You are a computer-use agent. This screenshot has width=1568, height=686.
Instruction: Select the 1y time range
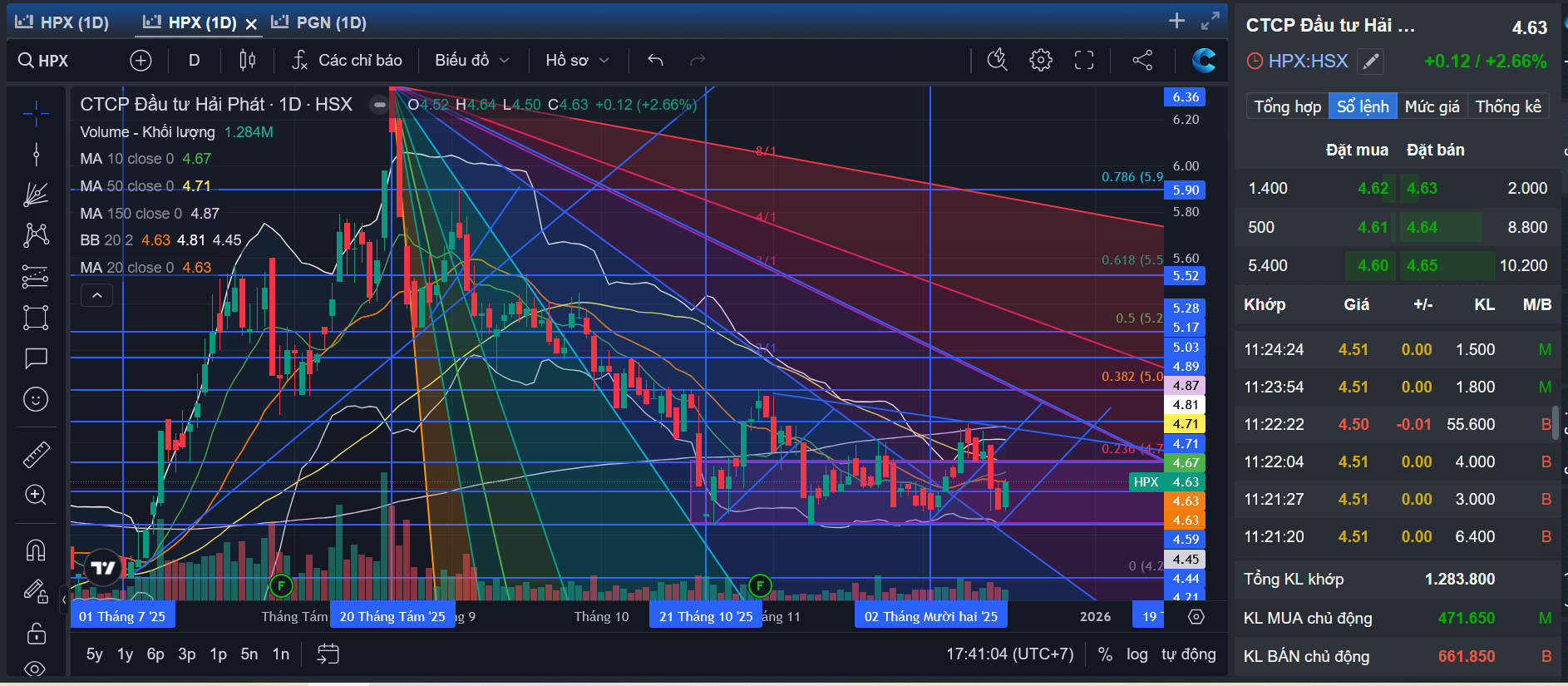[125, 654]
